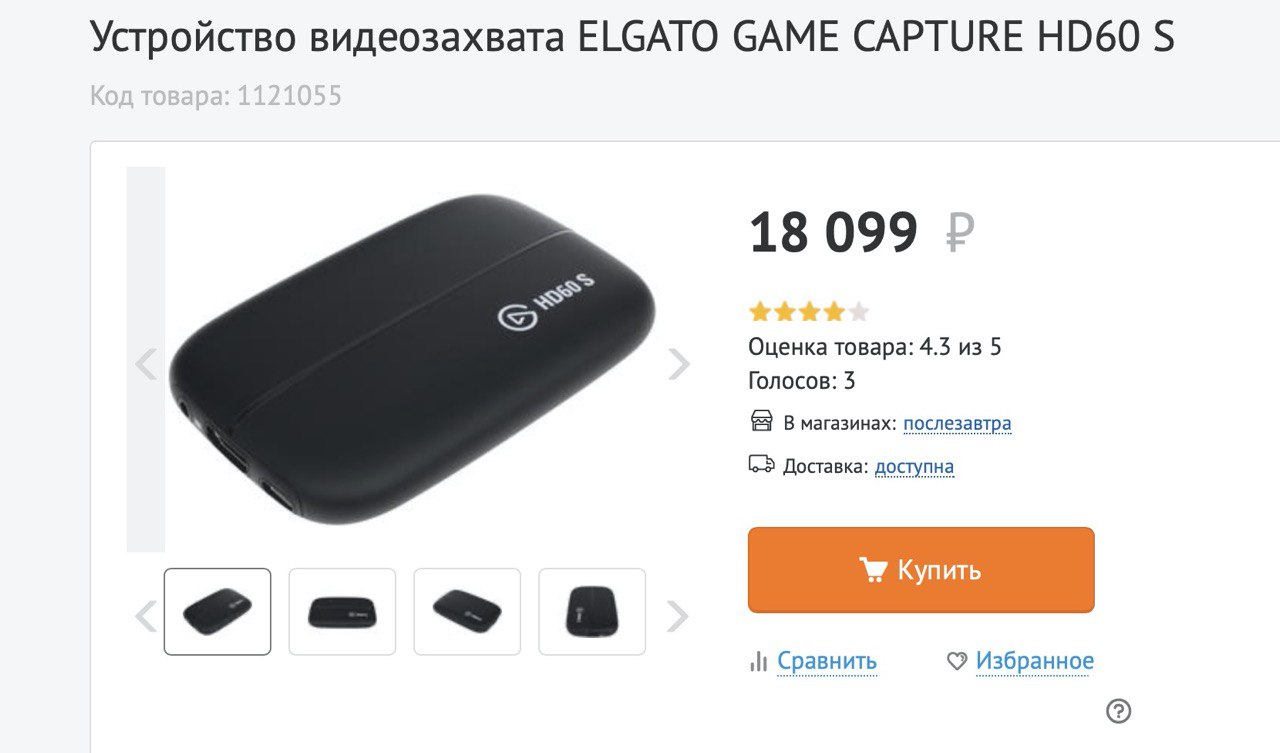The width and height of the screenshot is (1280, 753).
Task: Select the first product thumbnail
Action: click(x=217, y=612)
